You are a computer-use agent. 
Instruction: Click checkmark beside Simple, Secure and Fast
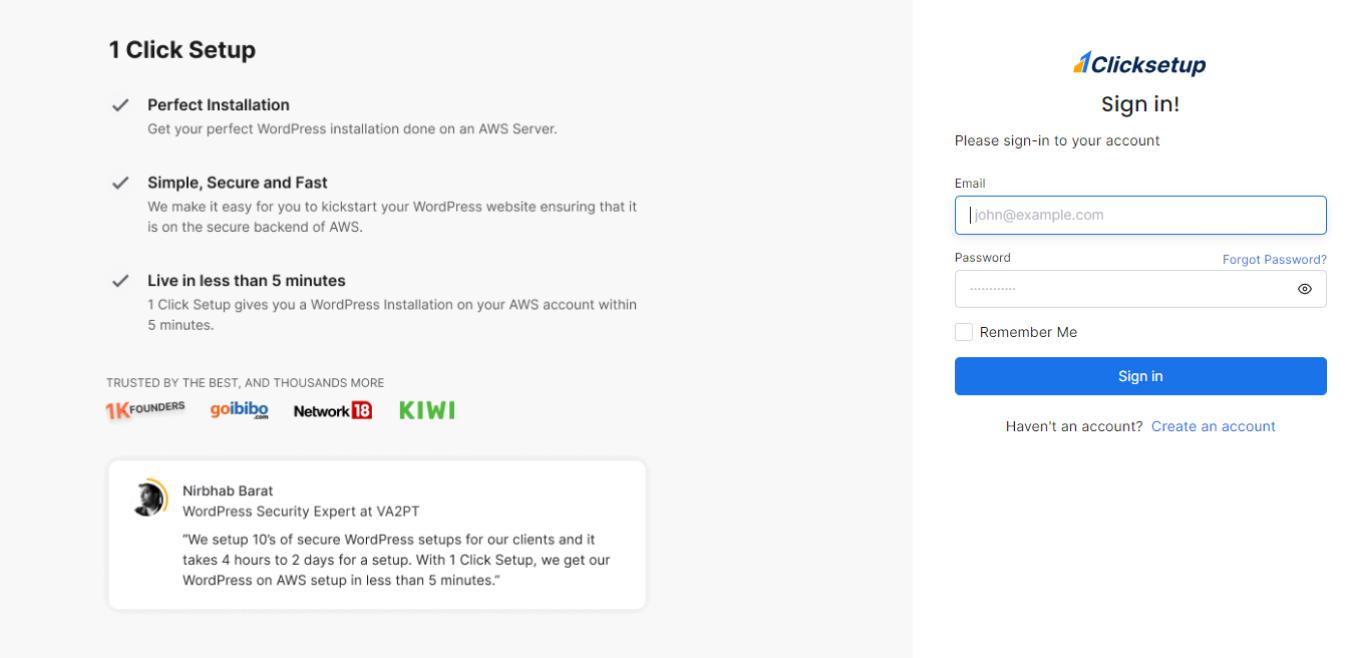coord(120,183)
